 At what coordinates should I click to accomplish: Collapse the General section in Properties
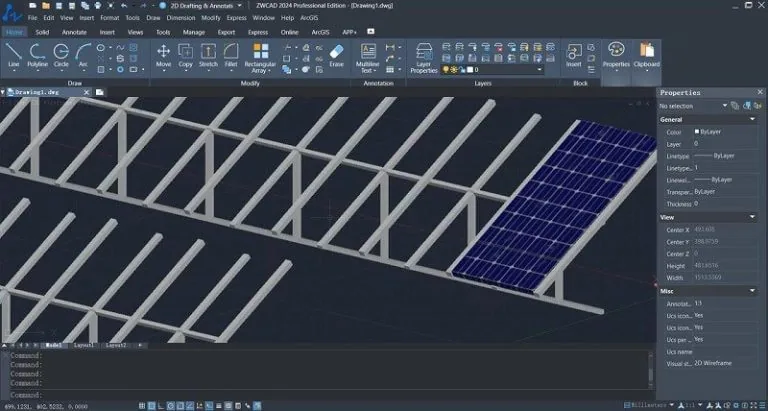pyautogui.click(x=752, y=119)
